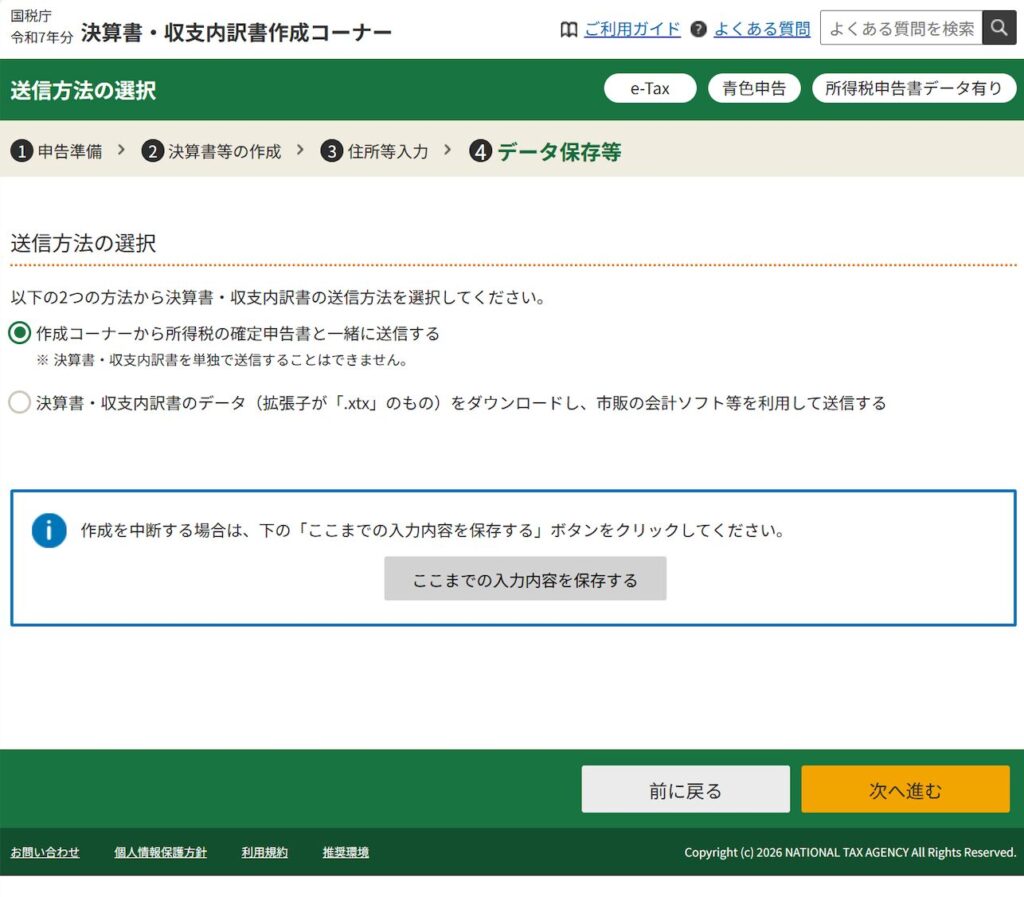1024x897 pixels.
Task: Focus the よくある質問を検索 search field
Action: [x=901, y=28]
